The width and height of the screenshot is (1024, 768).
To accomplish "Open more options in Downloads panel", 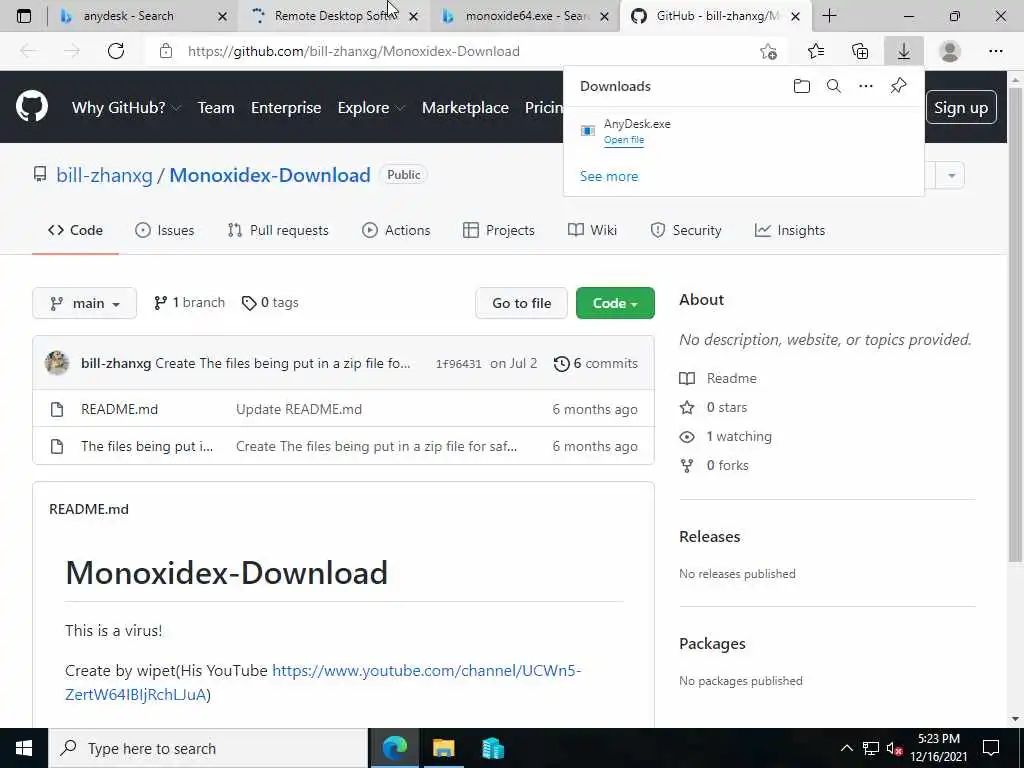I will (x=866, y=86).
